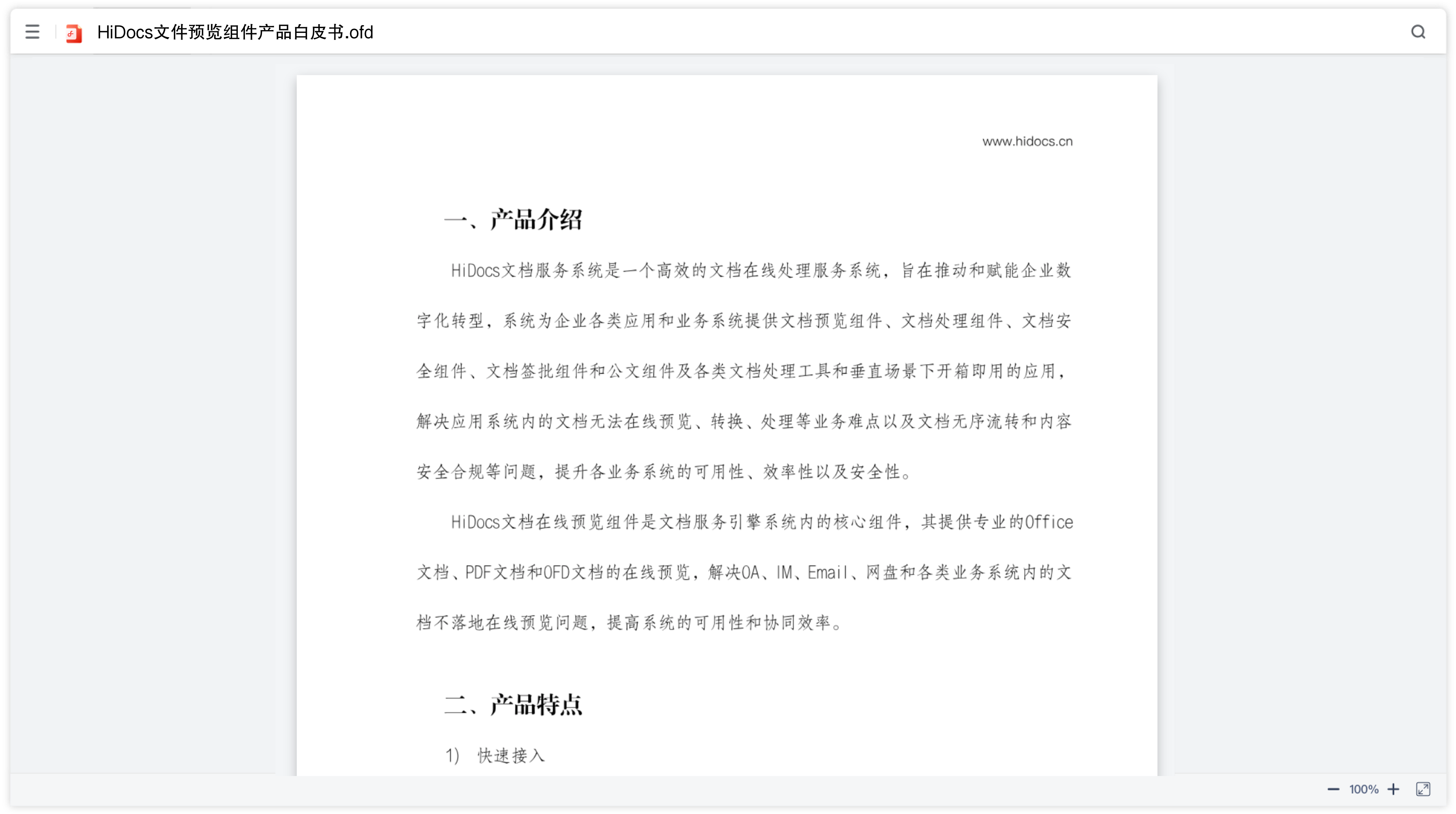Click the line starting 字化转型，系统为企业

click(744, 321)
